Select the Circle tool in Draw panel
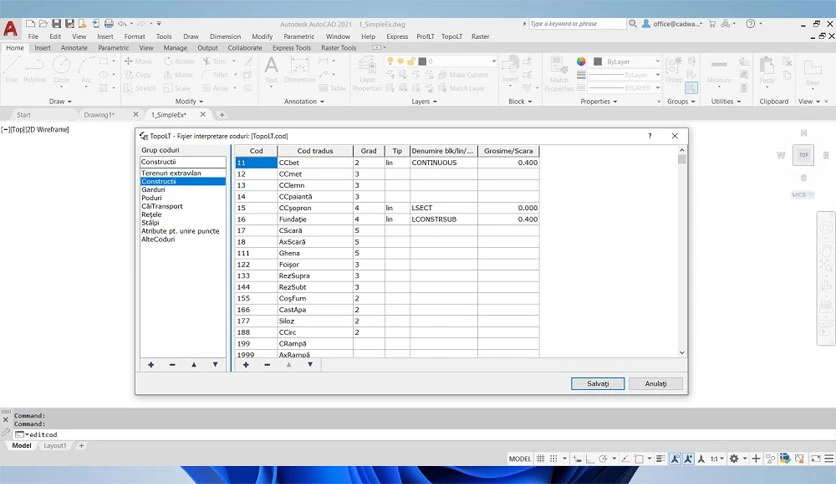The width and height of the screenshot is (836, 484). click(x=61, y=70)
